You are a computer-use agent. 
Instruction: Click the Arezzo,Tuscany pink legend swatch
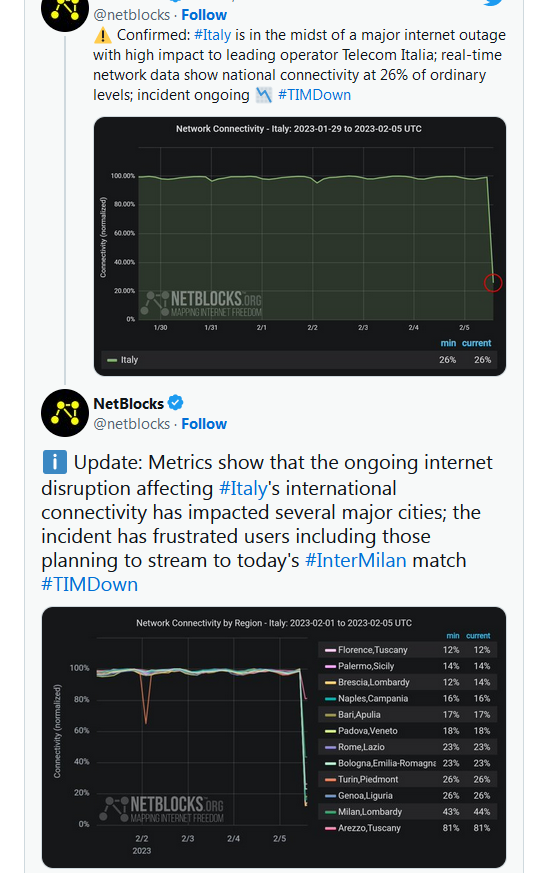330,828
